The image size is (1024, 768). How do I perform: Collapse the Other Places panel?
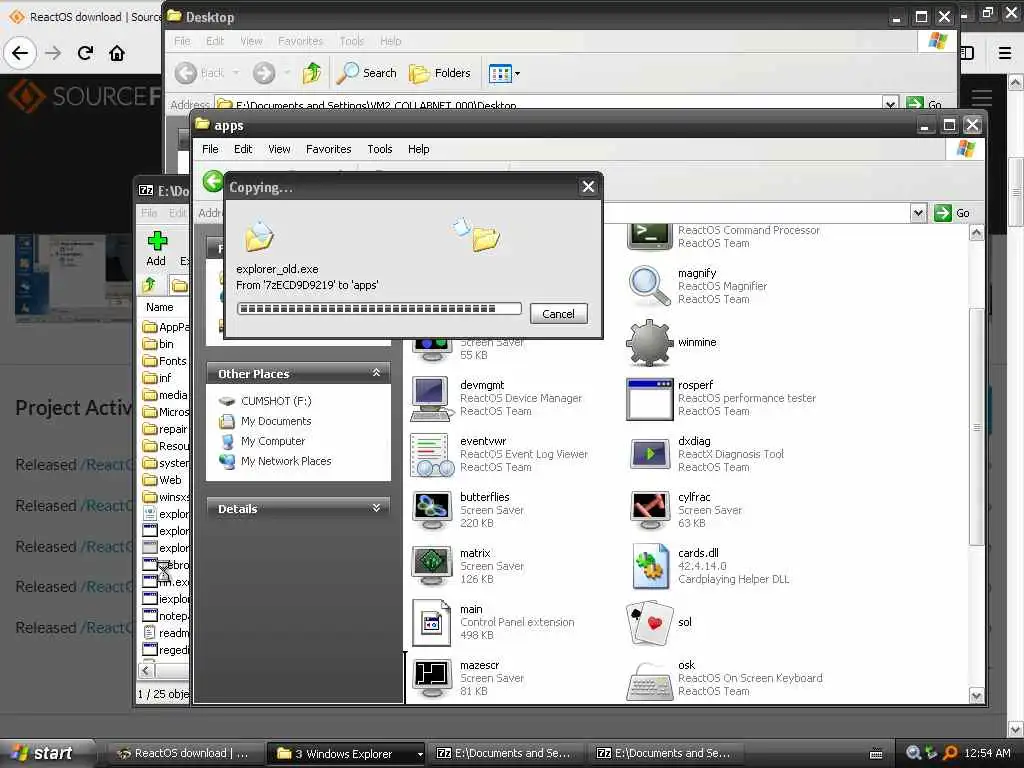coord(376,373)
